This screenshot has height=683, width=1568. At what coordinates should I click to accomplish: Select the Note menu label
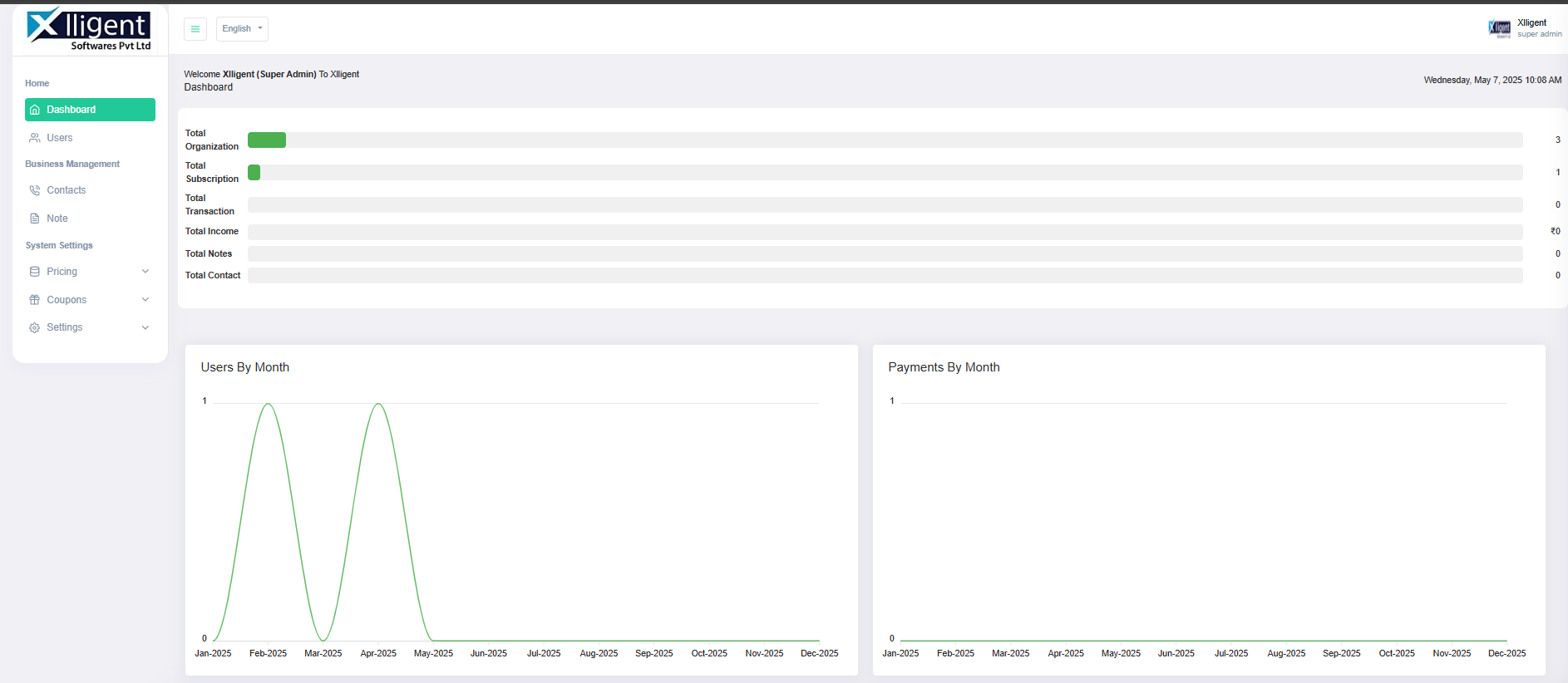[x=57, y=219]
